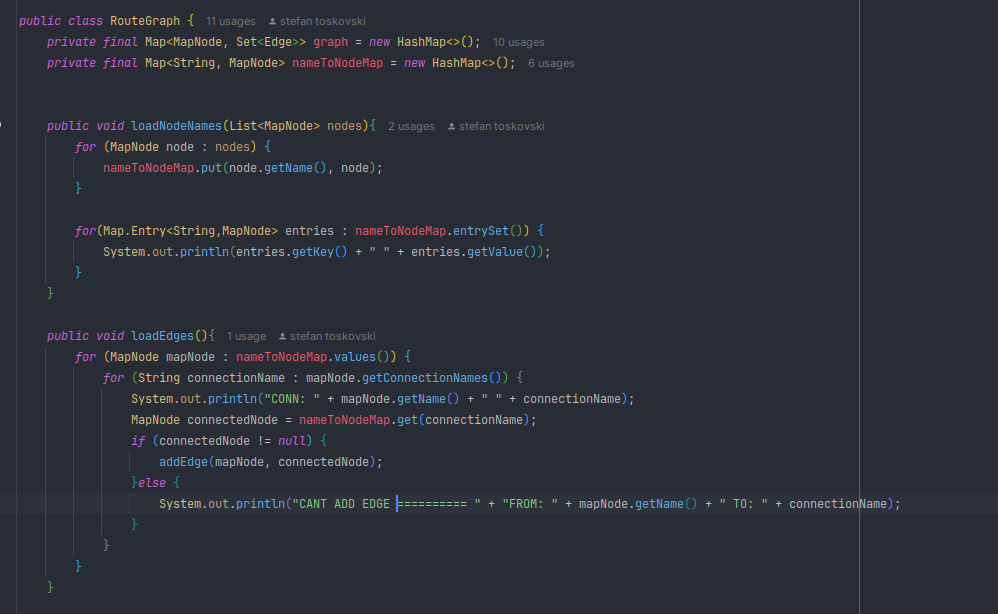The height and width of the screenshot is (614, 998).
Task: Show "2 usages" of the loadNodeNames method
Action: point(411,127)
